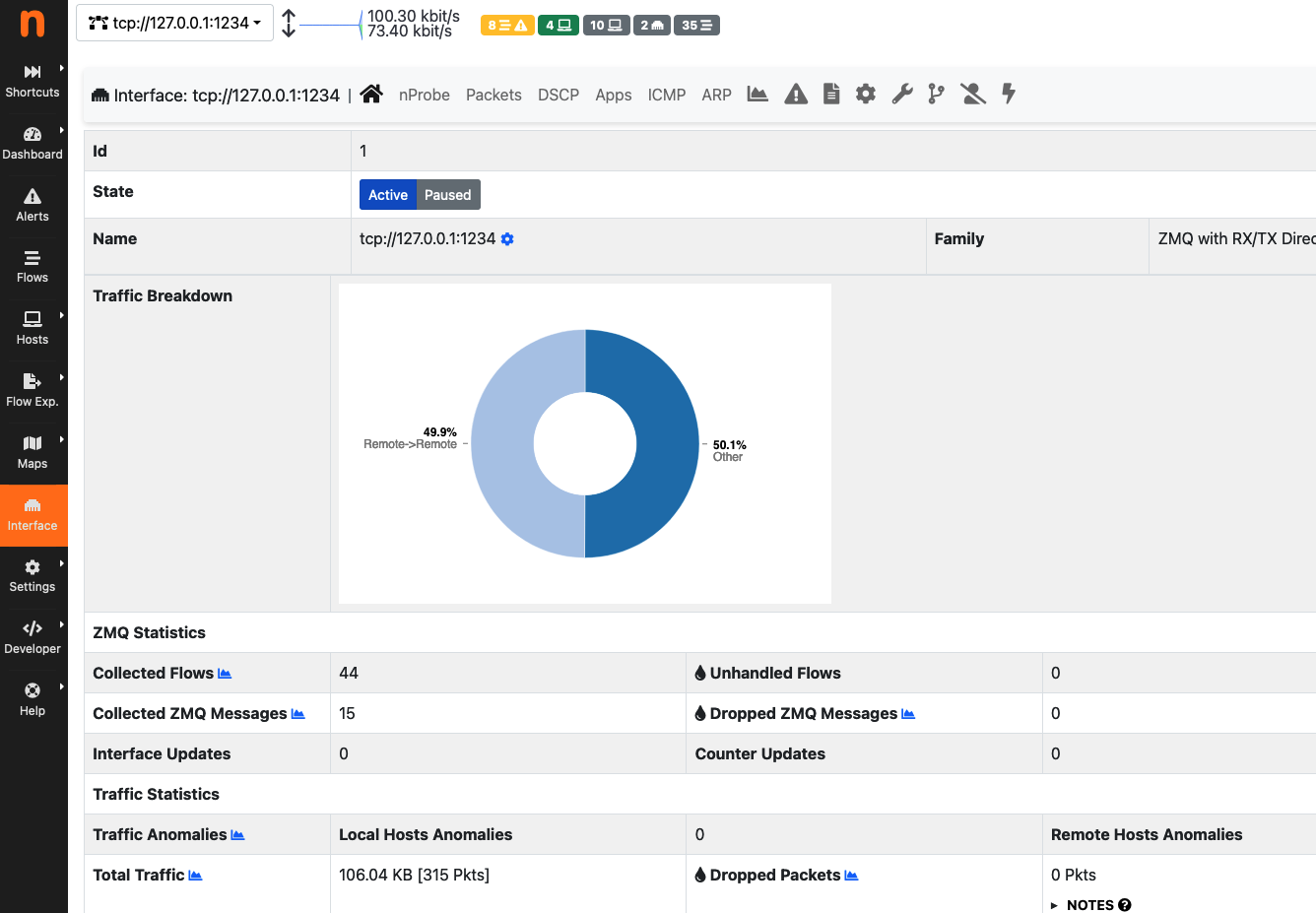This screenshot has width=1316, height=913.
Task: Set interface state to Active
Action: pyautogui.click(x=388, y=195)
